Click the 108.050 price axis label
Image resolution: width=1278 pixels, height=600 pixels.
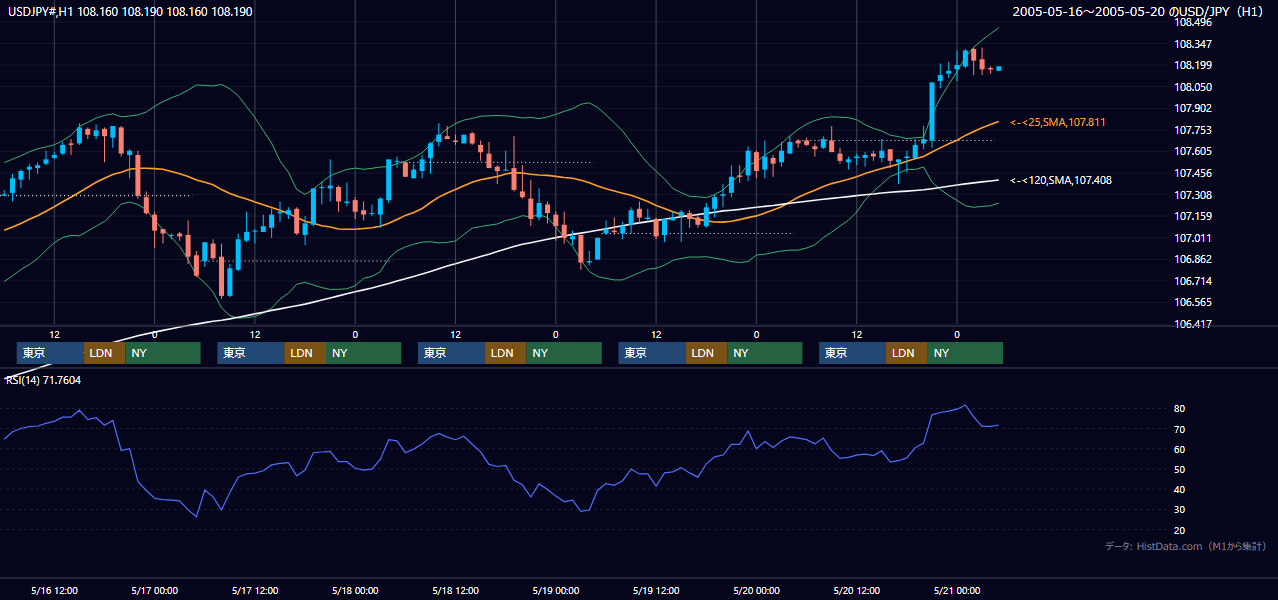coord(1194,87)
